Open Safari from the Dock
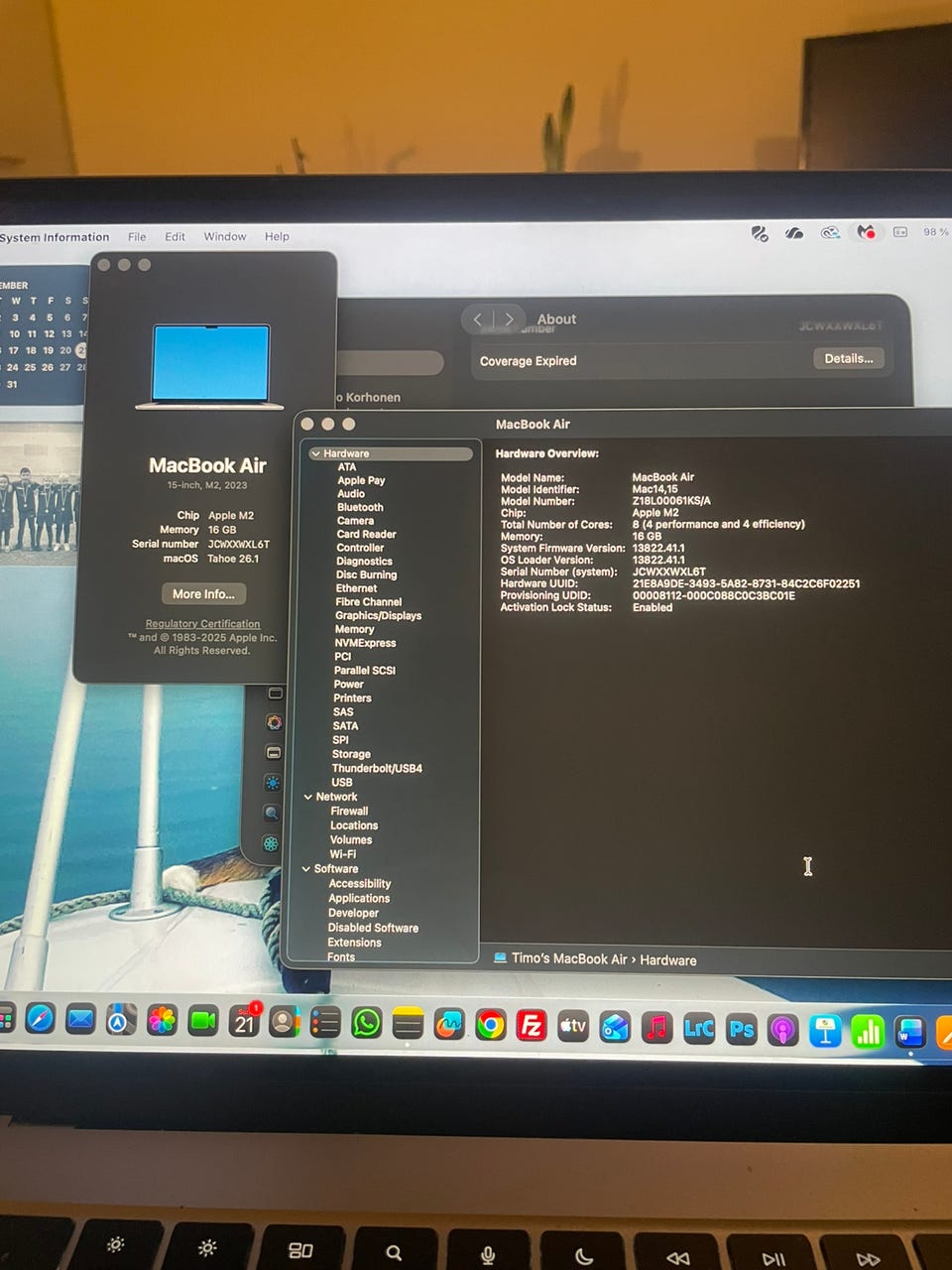 40,1019
